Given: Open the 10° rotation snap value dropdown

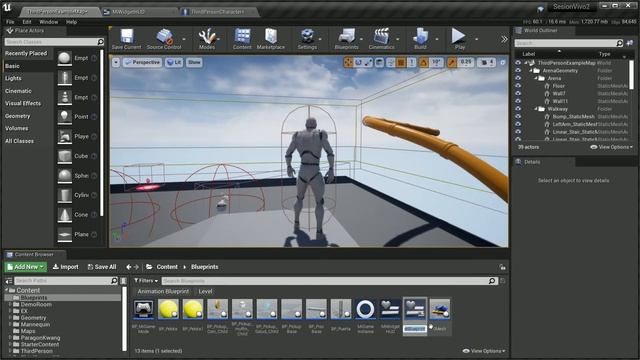Looking at the screenshot, I should (436, 62).
